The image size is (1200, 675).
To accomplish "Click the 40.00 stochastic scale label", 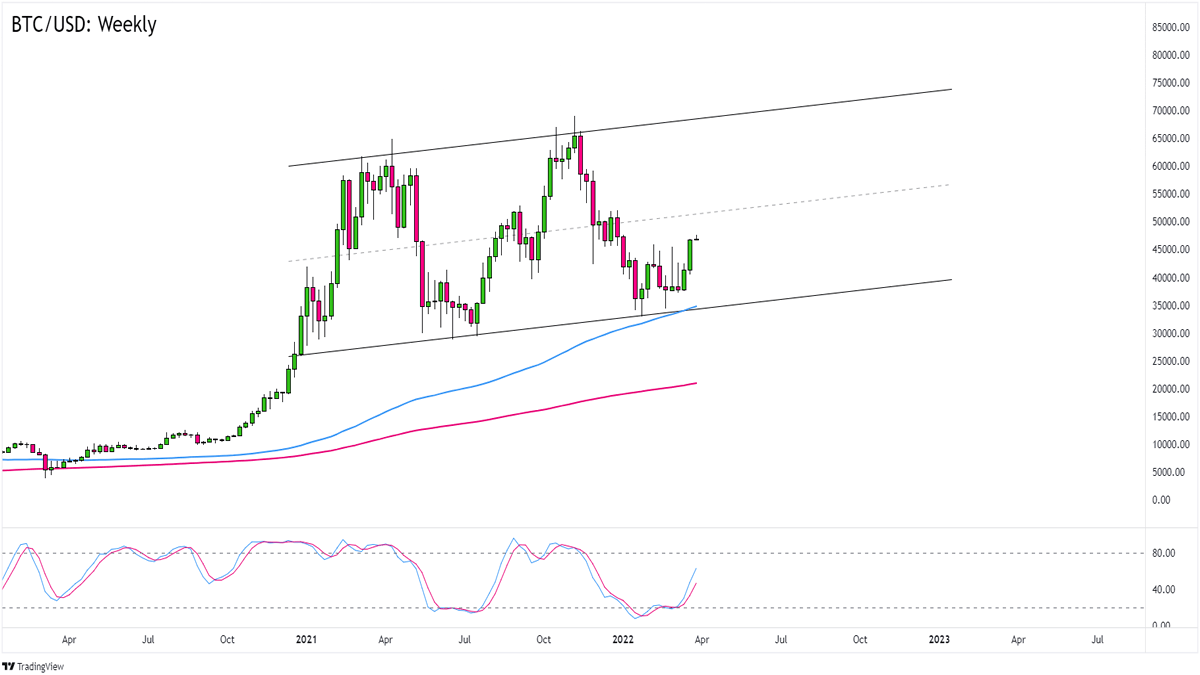I will pyautogui.click(x=1163, y=590).
